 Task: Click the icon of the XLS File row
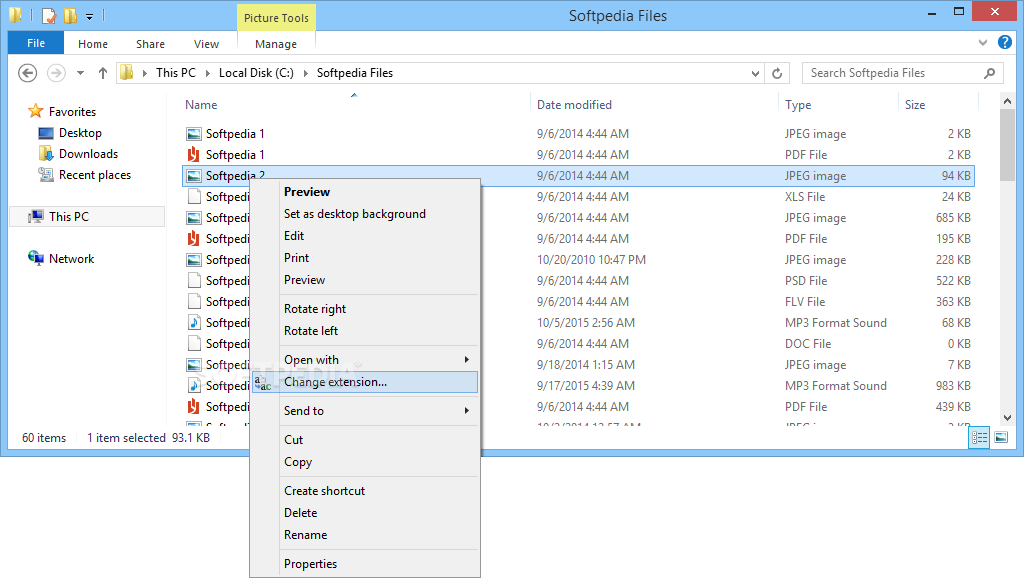(194, 197)
